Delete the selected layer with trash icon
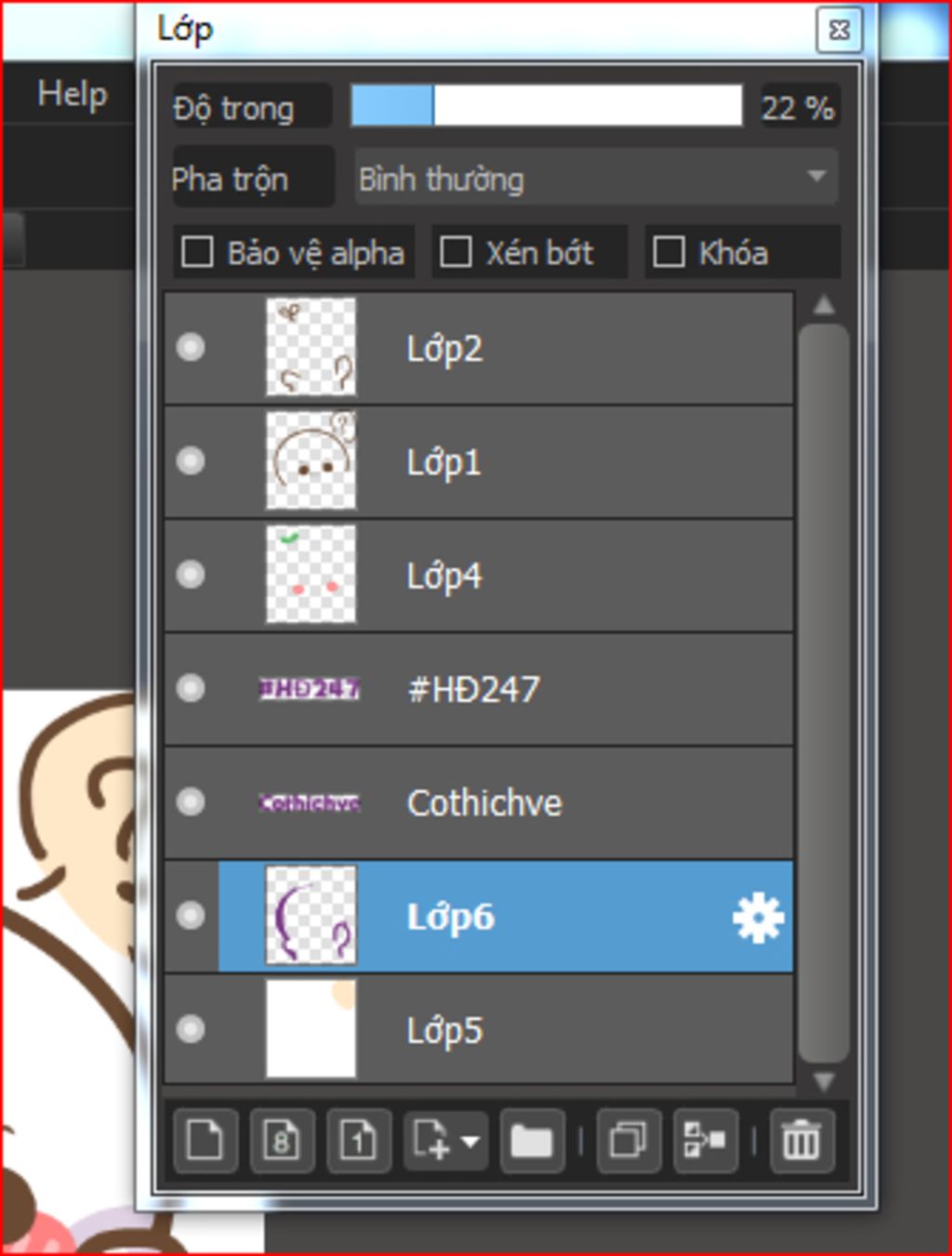The image size is (952, 1256). click(800, 1140)
